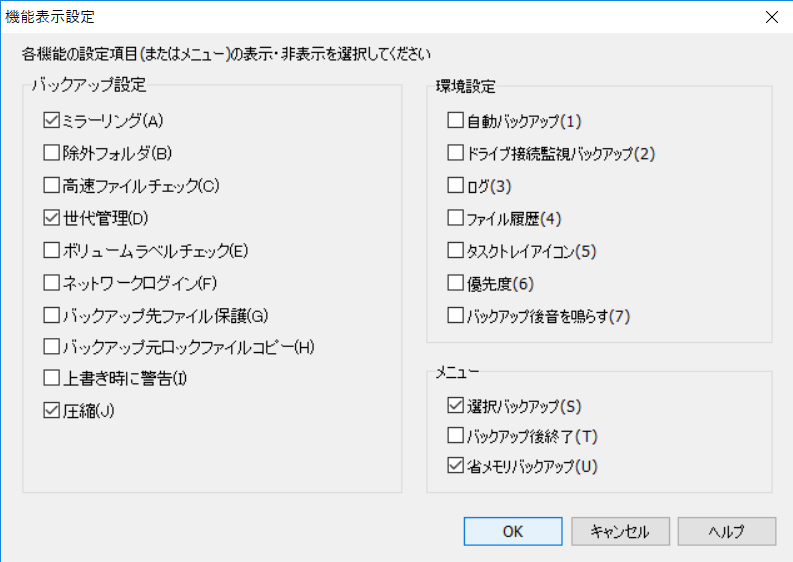Uncheck 選択バックアップ(S) menu option
The image size is (793, 562).
456,406
